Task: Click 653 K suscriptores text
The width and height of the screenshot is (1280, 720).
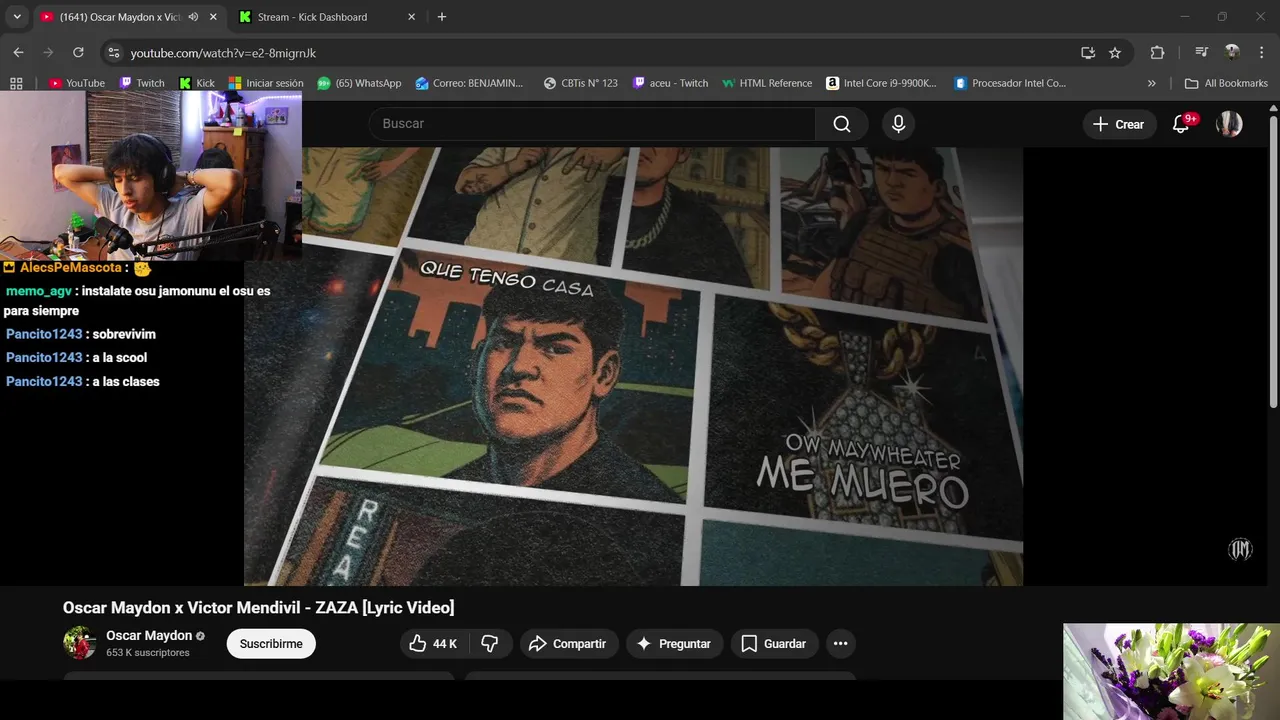Action: click(148, 653)
